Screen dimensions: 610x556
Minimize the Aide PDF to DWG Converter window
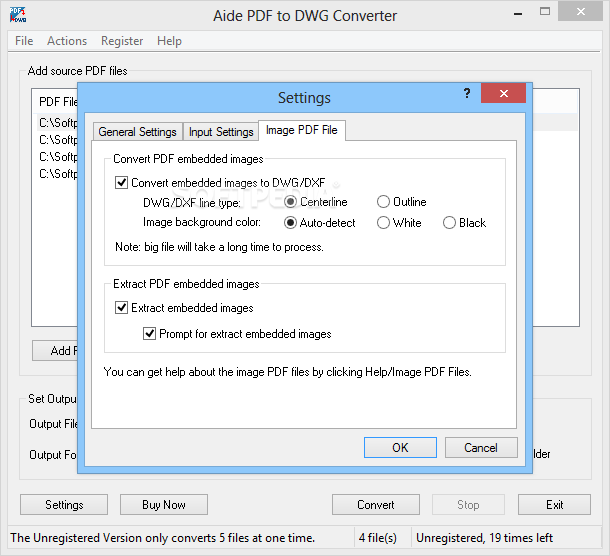(x=518, y=14)
